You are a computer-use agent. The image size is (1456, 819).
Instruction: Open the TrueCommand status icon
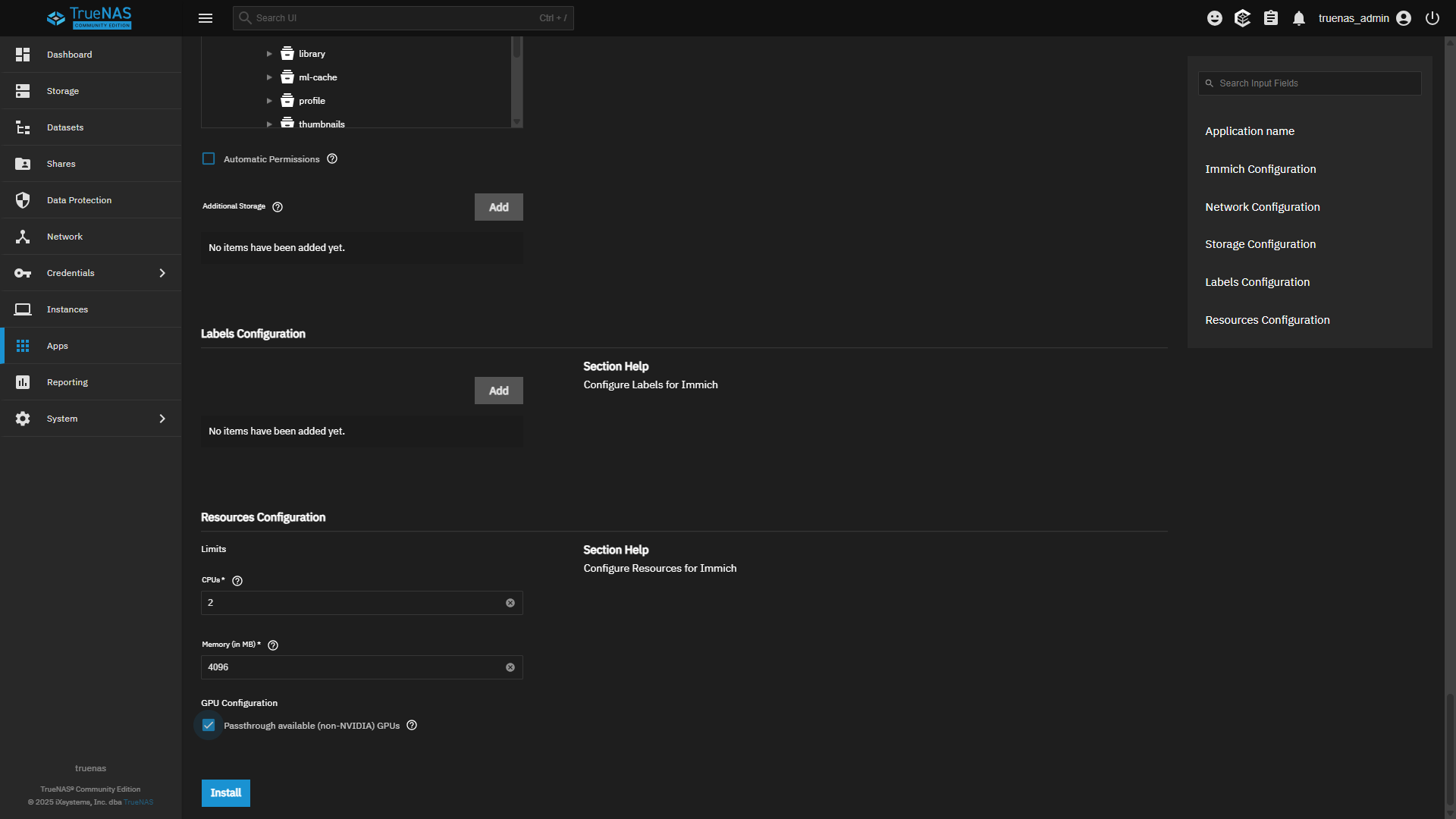[x=1242, y=18]
